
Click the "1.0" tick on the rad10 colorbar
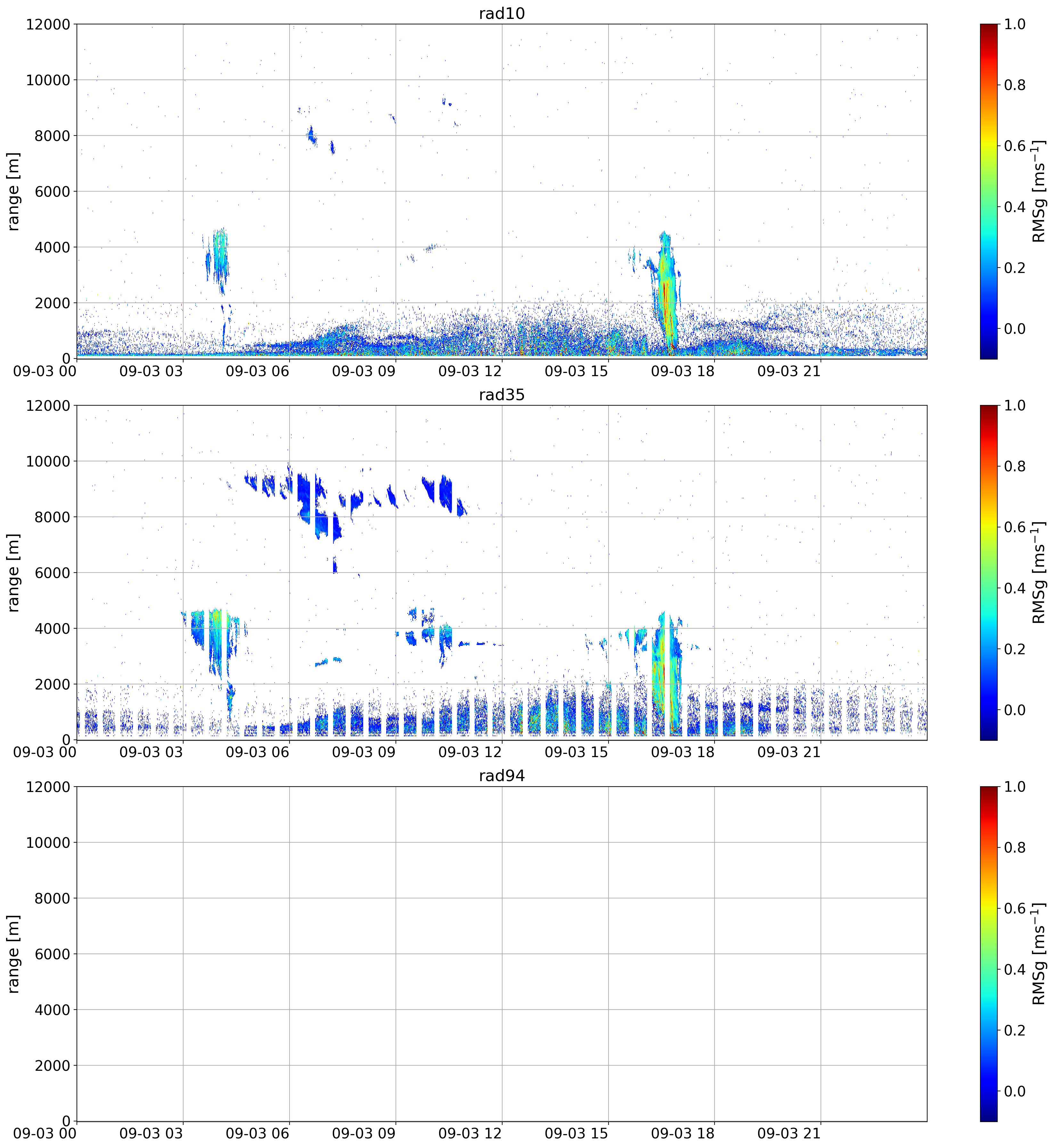tap(1015, 24)
